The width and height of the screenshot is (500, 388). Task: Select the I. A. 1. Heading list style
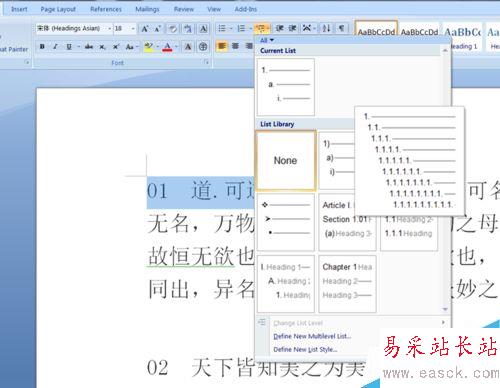pyautogui.click(x=286, y=284)
